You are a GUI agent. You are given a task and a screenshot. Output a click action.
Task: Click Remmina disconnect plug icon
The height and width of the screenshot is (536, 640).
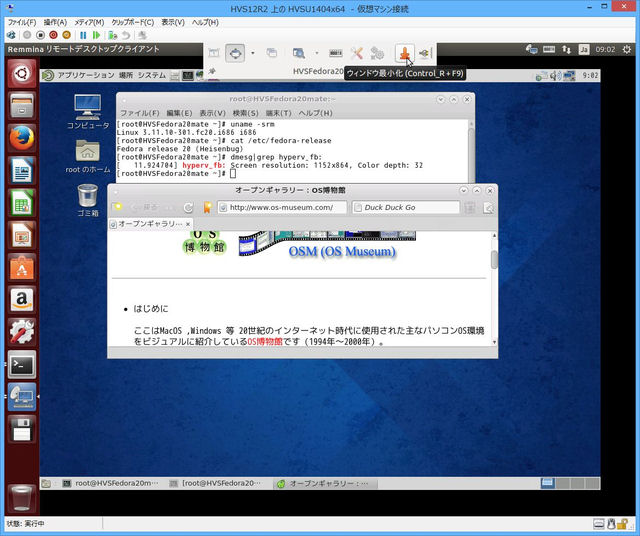click(425, 53)
